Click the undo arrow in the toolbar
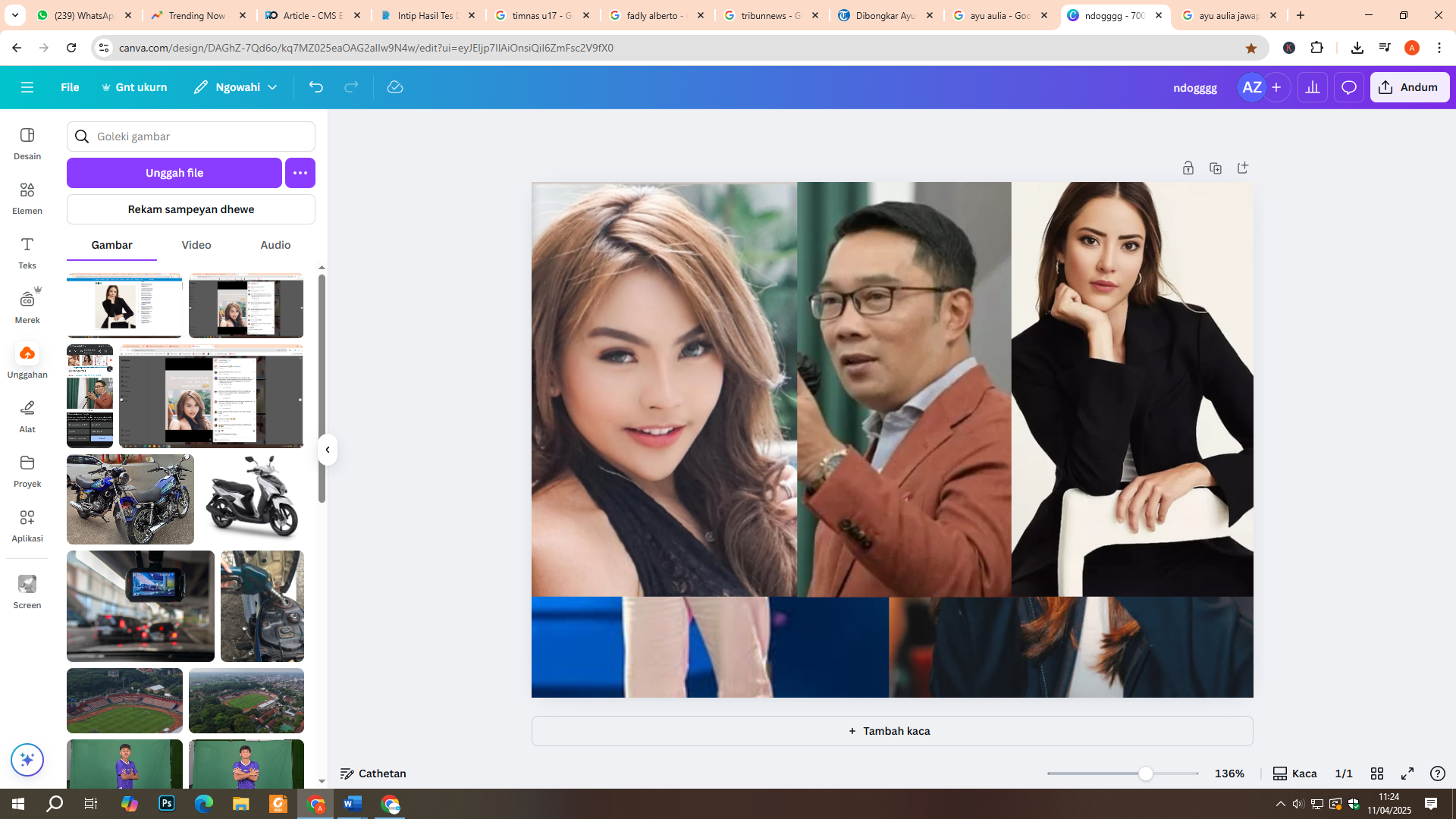 pos(316,86)
